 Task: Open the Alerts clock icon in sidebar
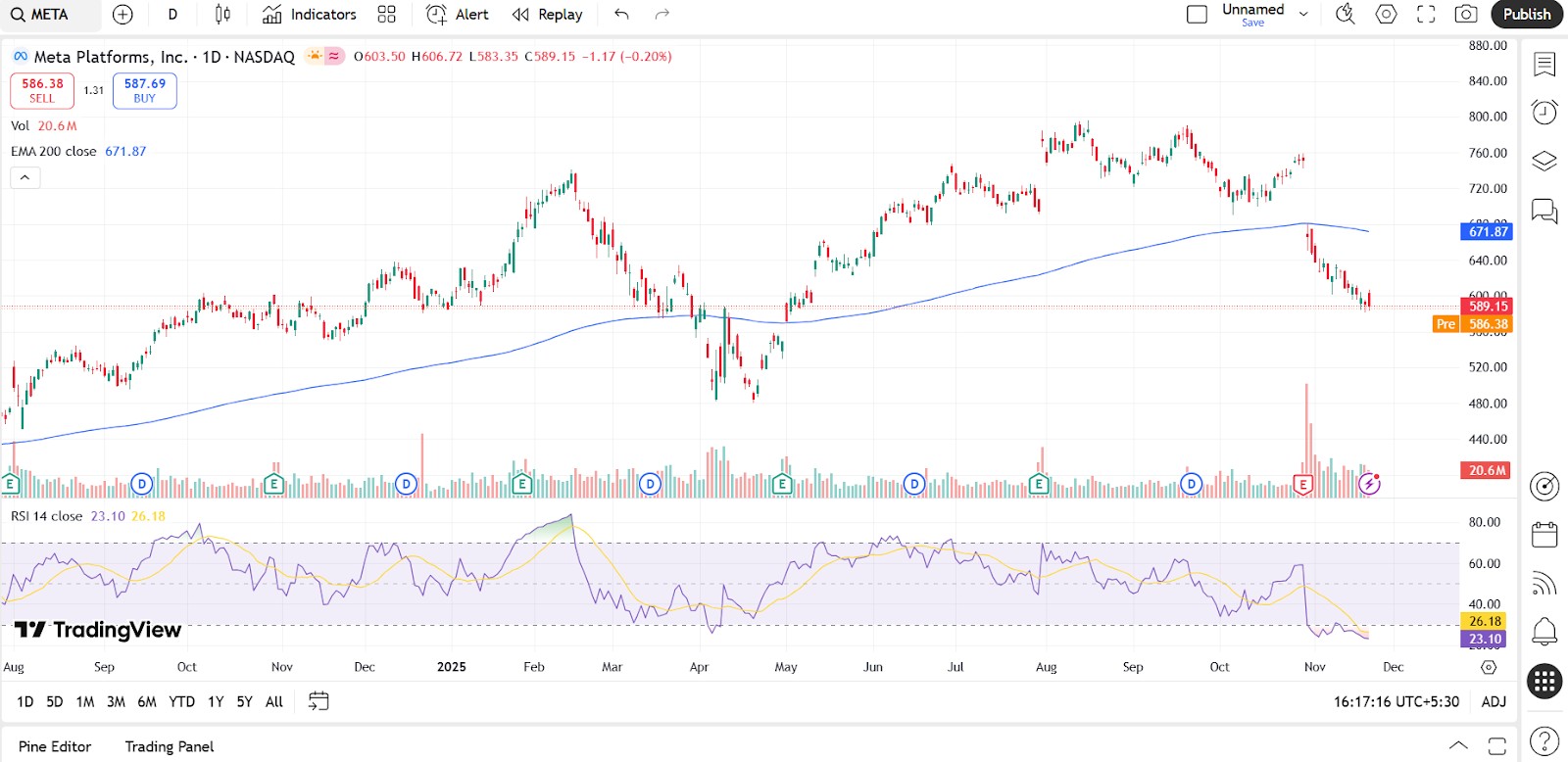point(1544,113)
